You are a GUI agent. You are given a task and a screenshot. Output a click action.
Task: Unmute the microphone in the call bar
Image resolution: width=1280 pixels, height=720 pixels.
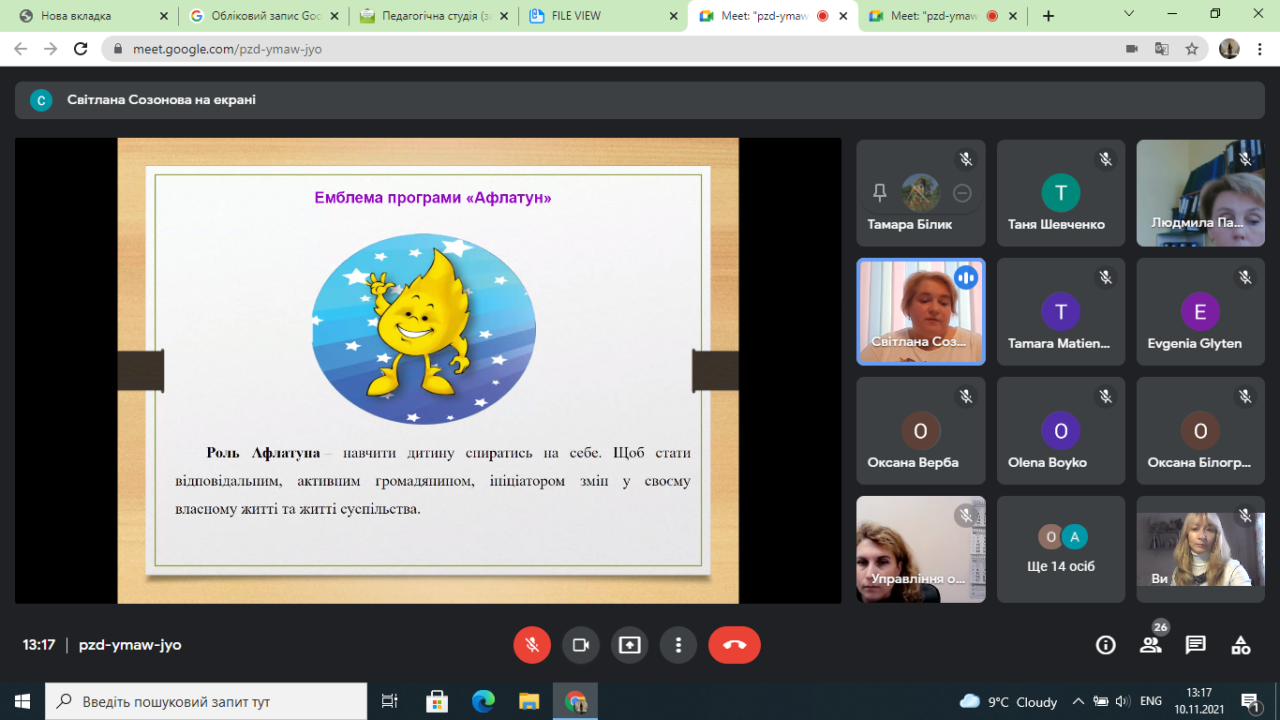pyautogui.click(x=532, y=645)
